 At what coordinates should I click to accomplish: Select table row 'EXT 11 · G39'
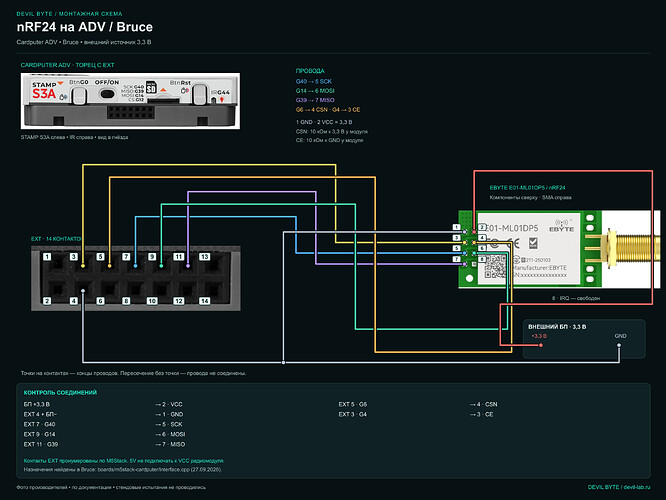point(41,444)
